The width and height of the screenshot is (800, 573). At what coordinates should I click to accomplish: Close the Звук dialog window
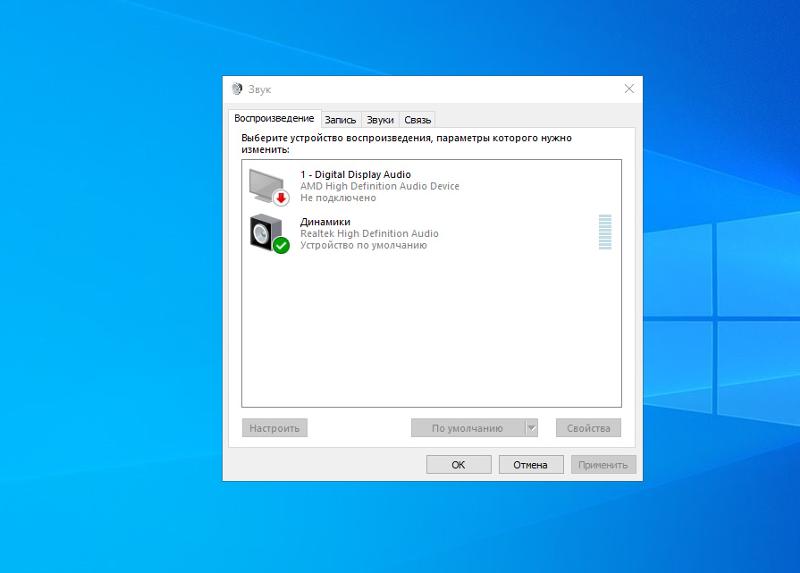point(629,89)
